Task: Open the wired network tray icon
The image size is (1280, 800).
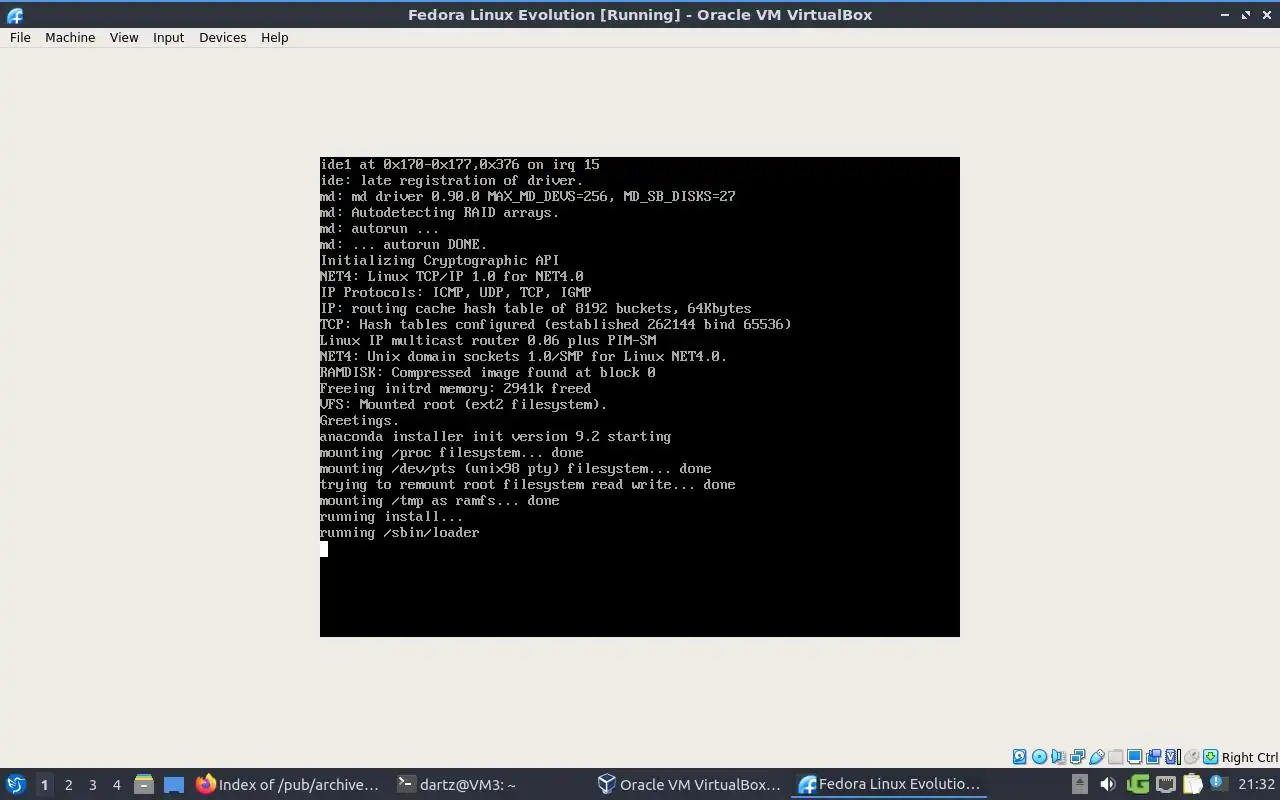Action: click(x=1166, y=784)
